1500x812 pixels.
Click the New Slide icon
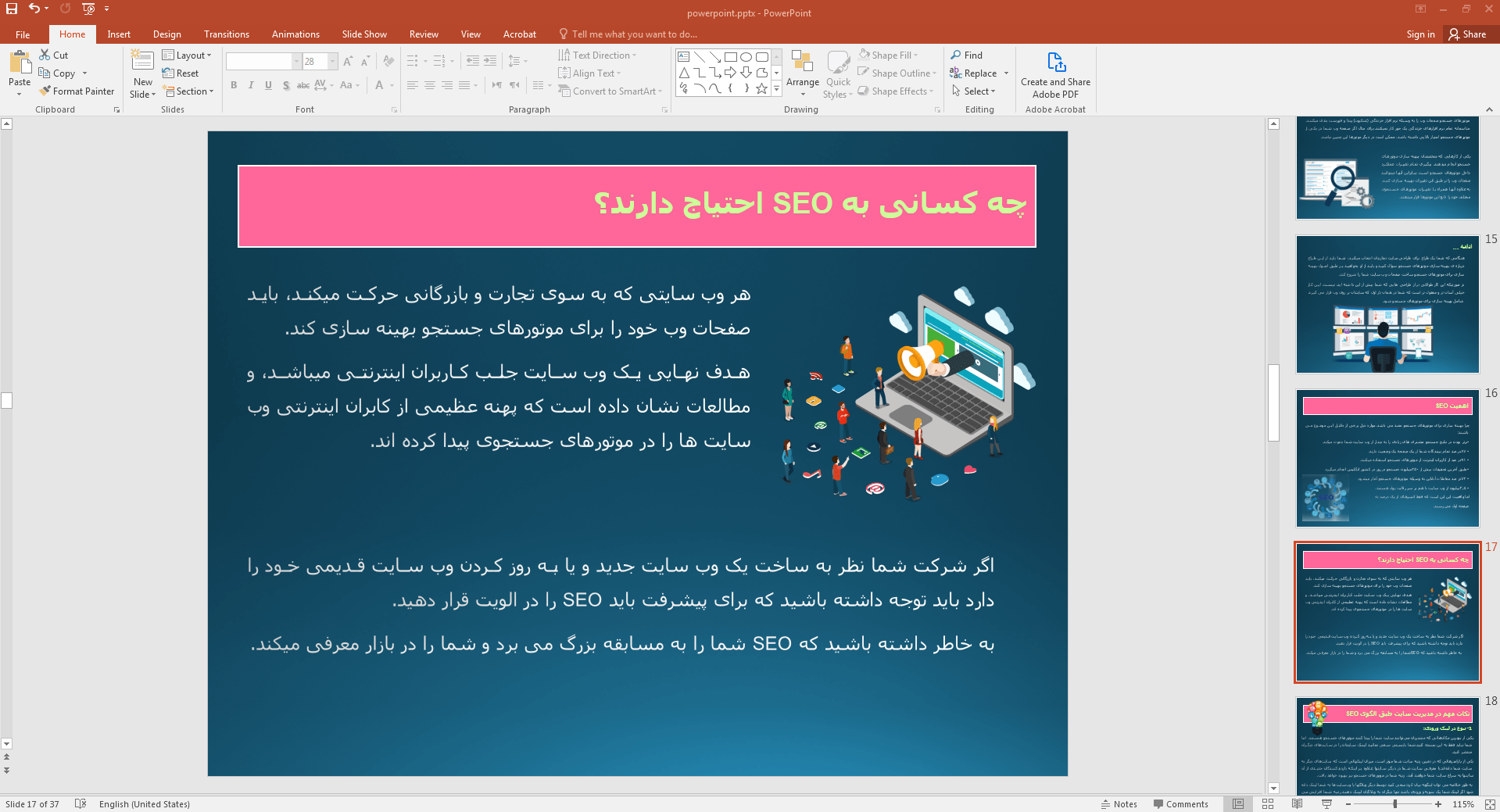(x=142, y=62)
